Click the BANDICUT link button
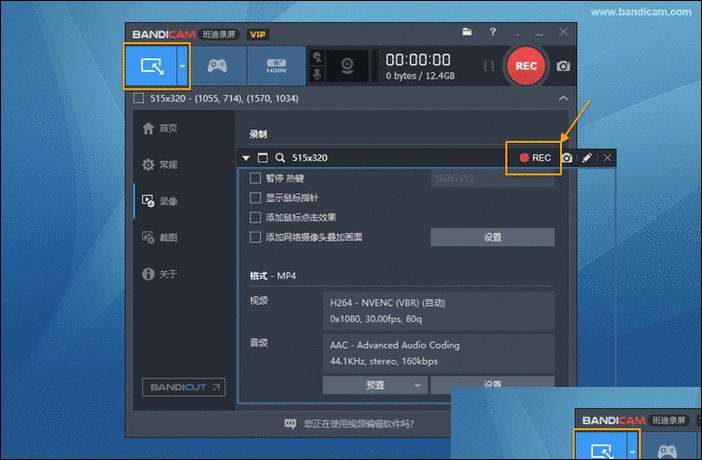This screenshot has height=460, width=702. click(184, 387)
